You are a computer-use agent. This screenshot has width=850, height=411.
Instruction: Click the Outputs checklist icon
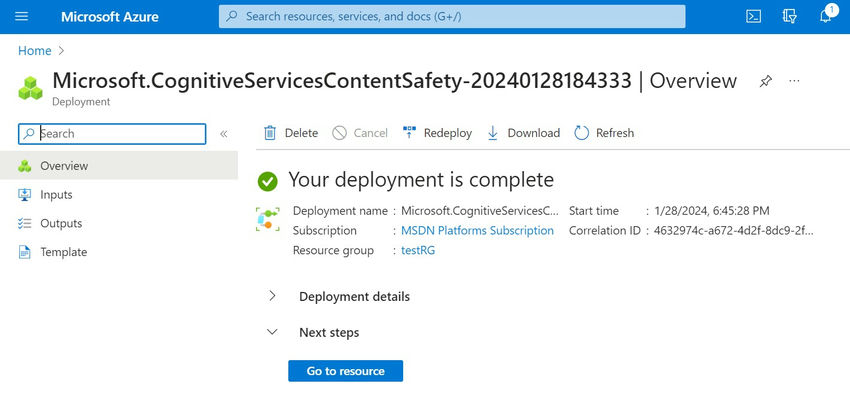click(x=24, y=223)
